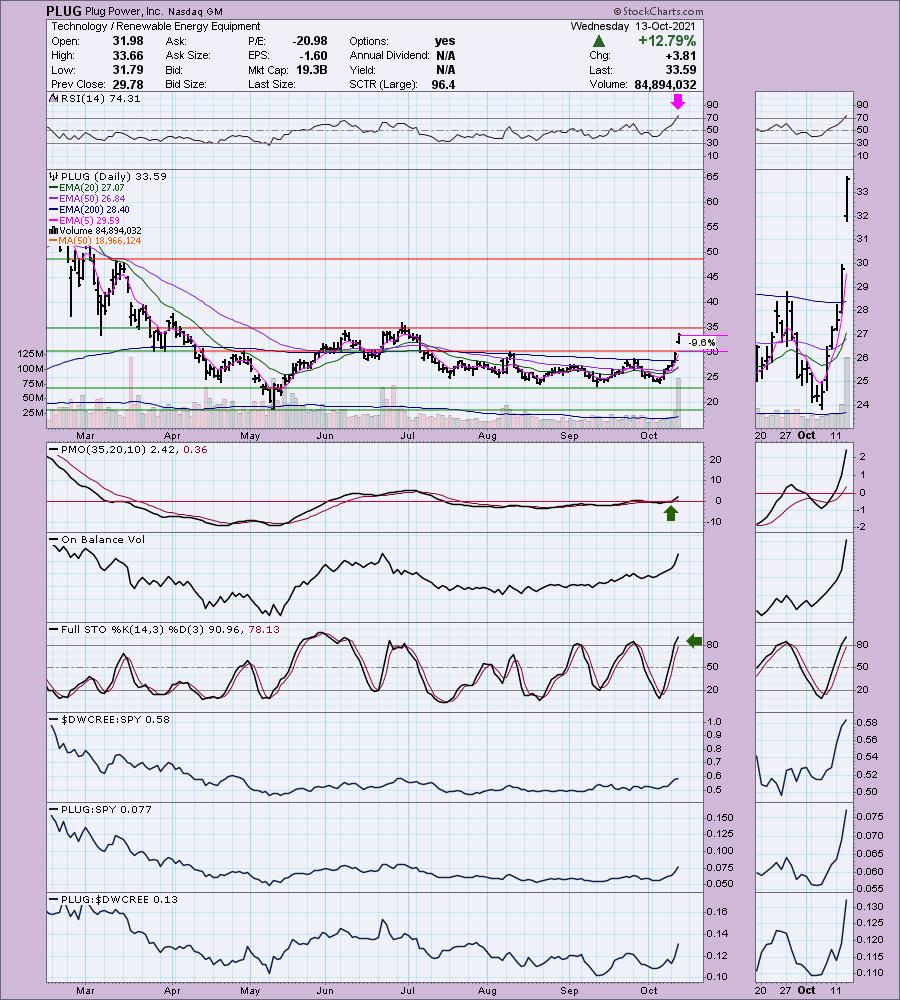Screen dimensions: 900x1000
Task: Click the EMA(50) 26.84 legend entry
Action: coord(87,198)
